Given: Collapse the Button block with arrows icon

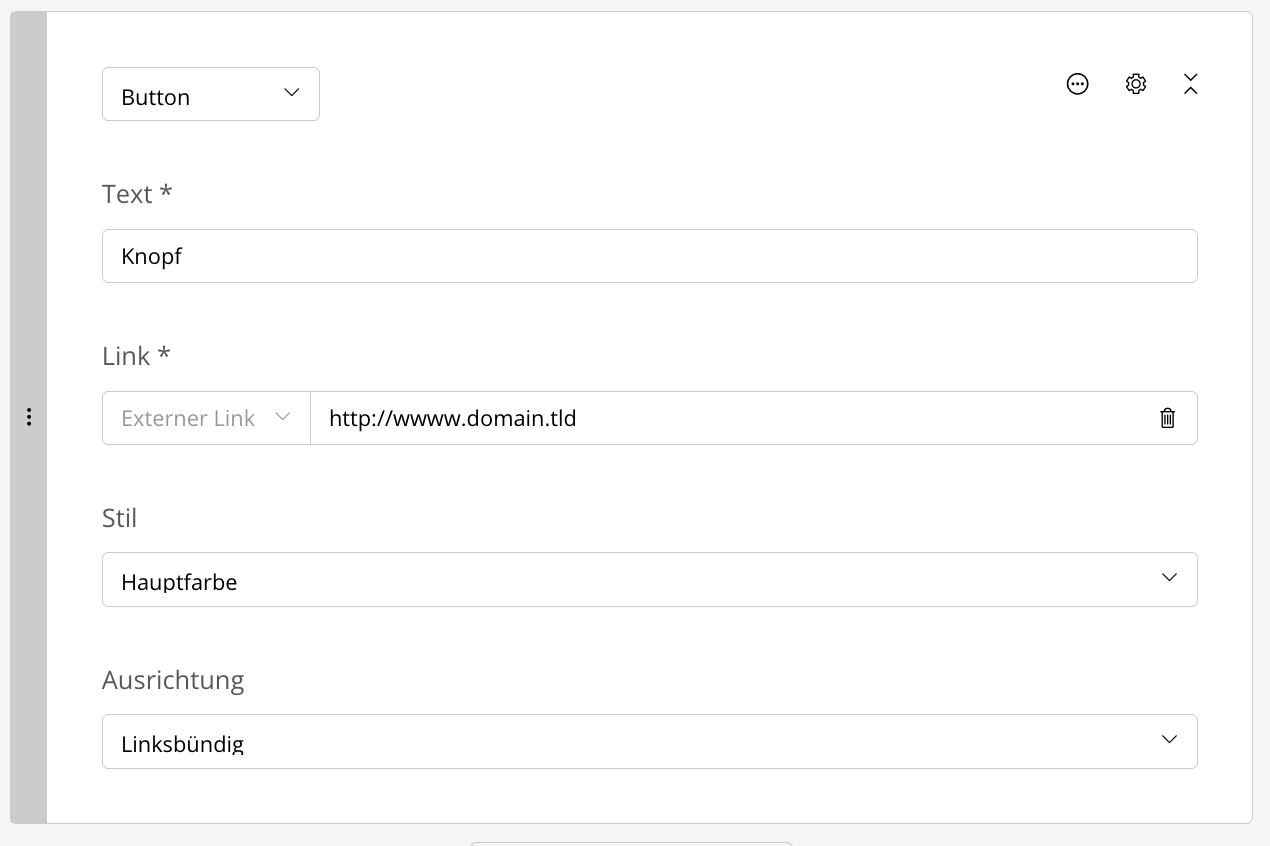Looking at the screenshot, I should (x=1190, y=84).
